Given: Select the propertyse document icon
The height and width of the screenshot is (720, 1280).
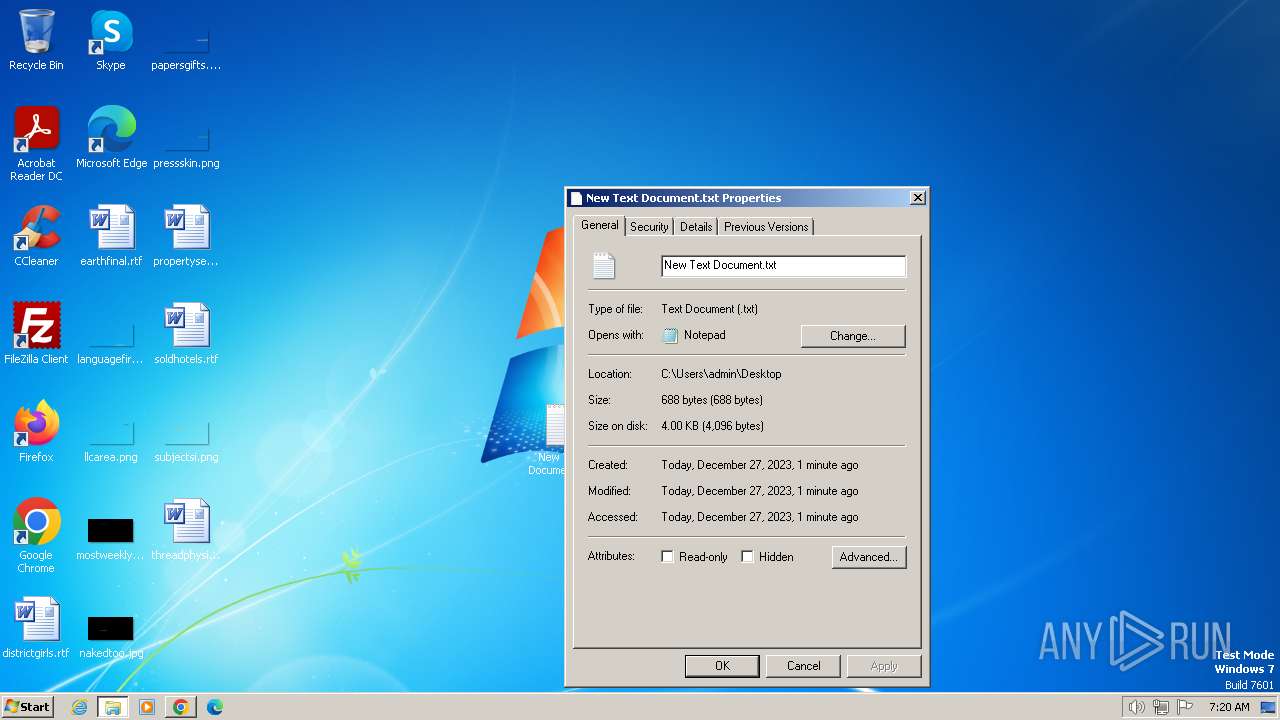Looking at the screenshot, I should point(186,236).
